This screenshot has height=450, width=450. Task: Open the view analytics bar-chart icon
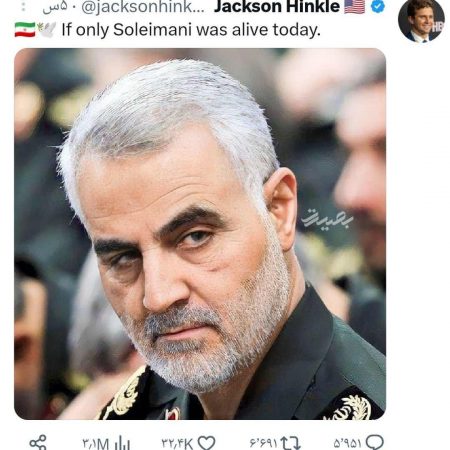(x=122, y=443)
